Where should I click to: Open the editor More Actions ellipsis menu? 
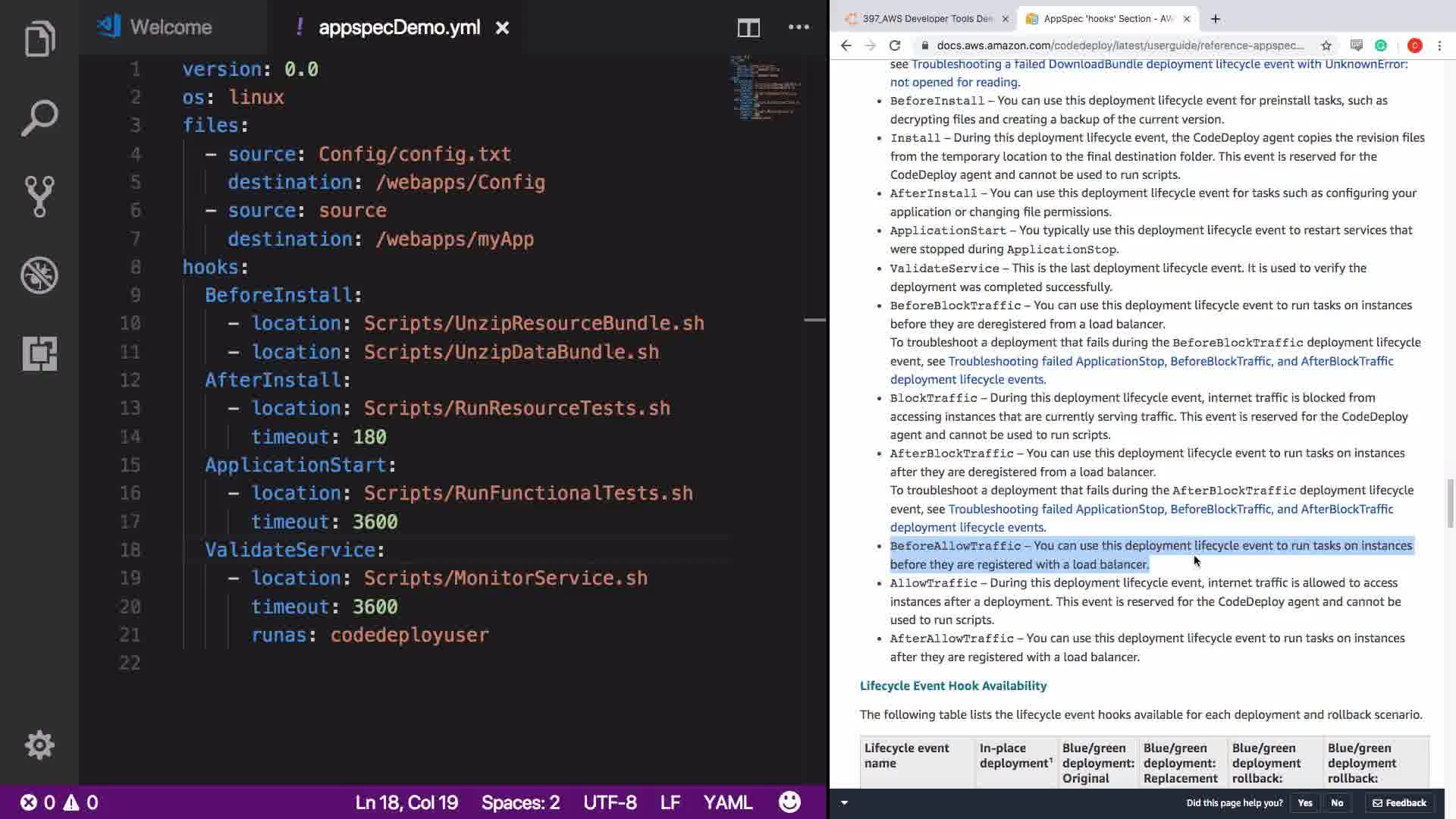(x=799, y=28)
